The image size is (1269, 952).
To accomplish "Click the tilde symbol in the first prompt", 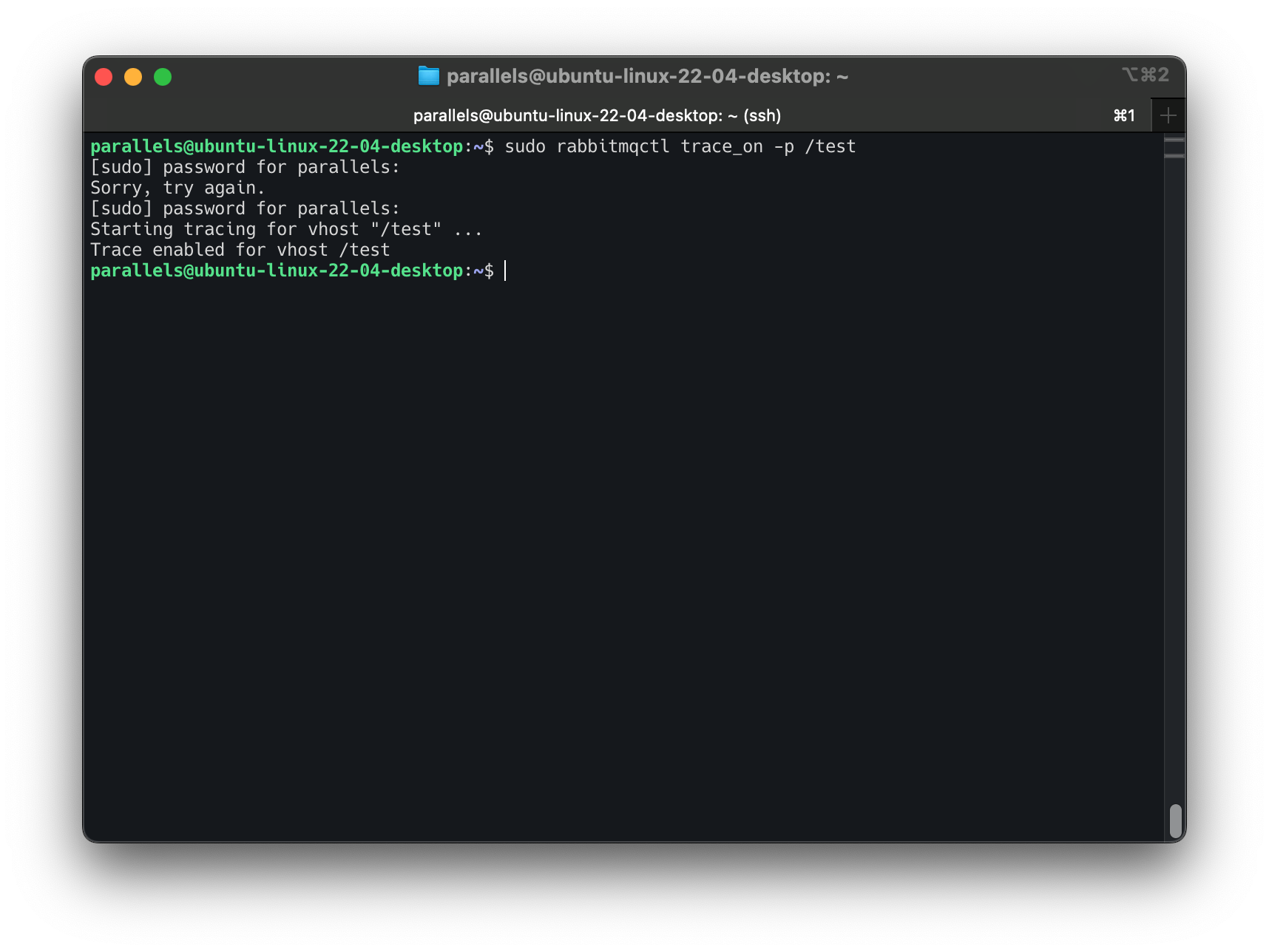I will pyautogui.click(x=477, y=146).
